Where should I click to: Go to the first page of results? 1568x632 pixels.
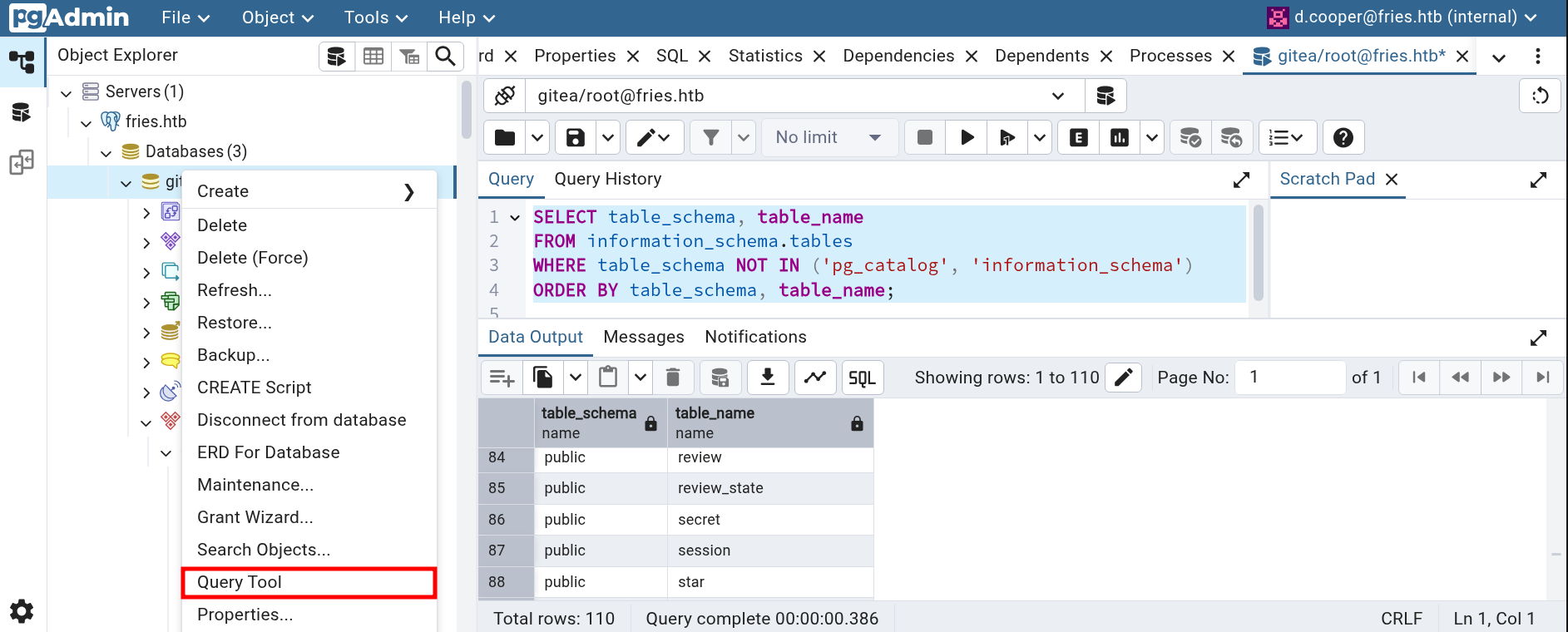[1419, 378]
